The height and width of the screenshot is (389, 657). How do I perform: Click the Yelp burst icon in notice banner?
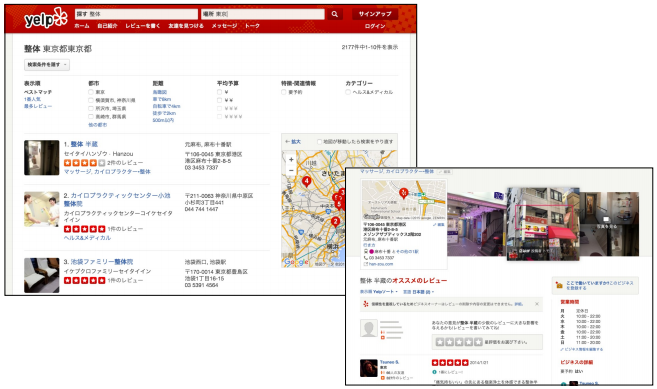[x=366, y=304]
